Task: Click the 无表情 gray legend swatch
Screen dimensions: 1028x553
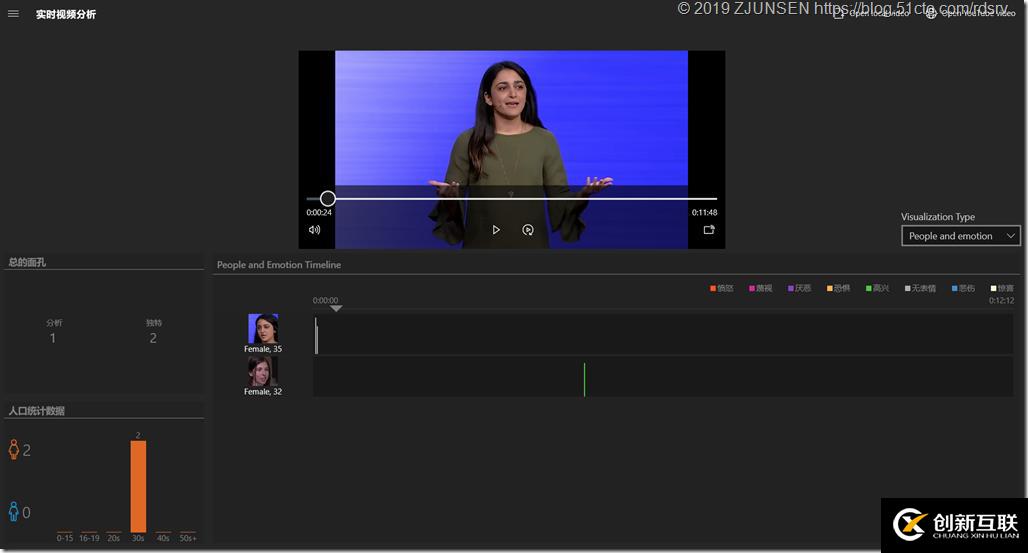Action: coord(908,289)
